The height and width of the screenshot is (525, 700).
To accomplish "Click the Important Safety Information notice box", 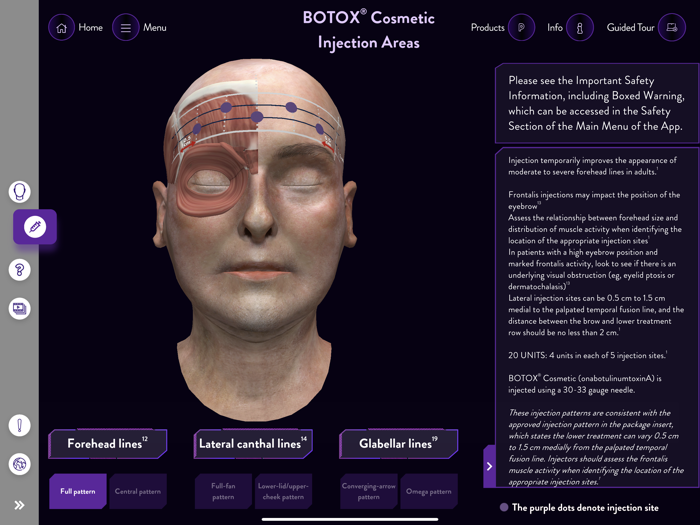I will [x=596, y=104].
